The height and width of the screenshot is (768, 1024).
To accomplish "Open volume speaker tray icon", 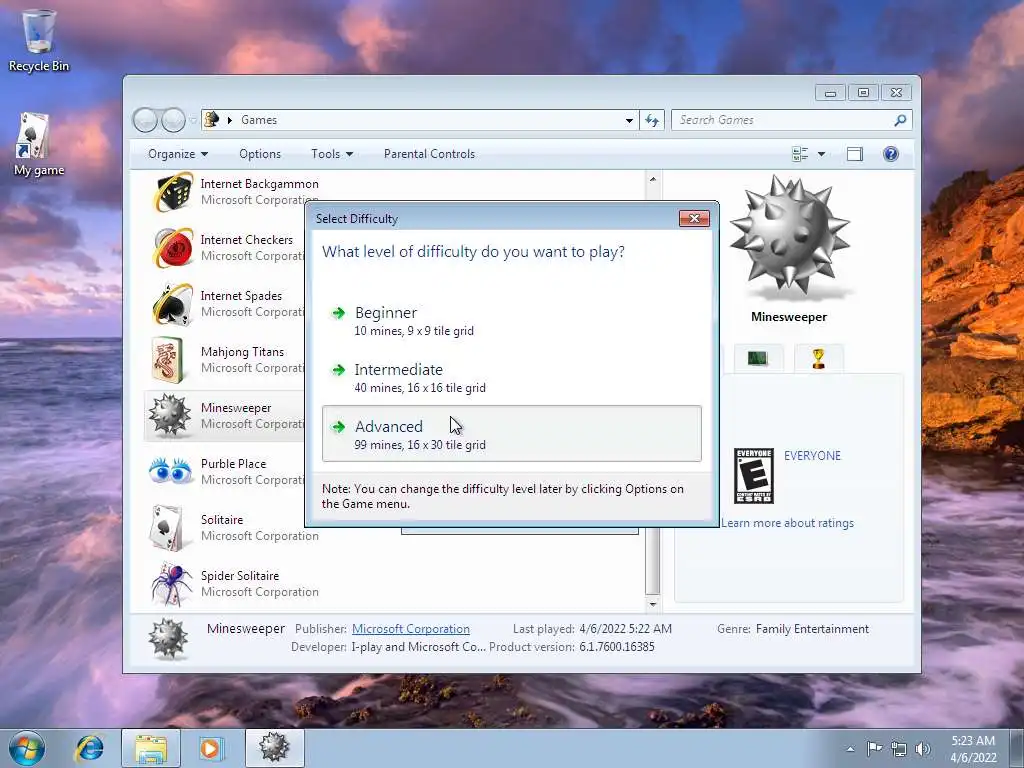I will tap(923, 749).
